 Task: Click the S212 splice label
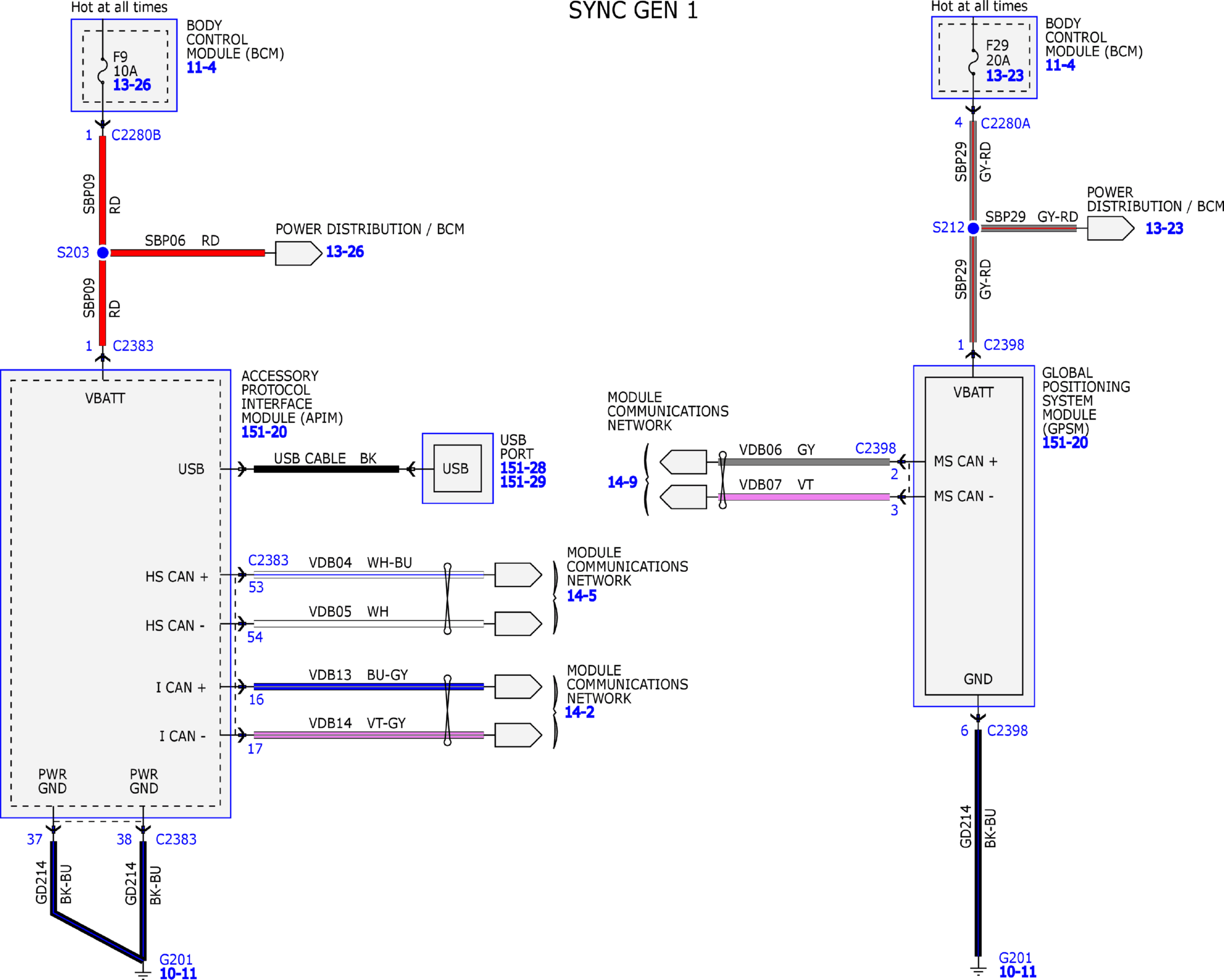tap(948, 228)
